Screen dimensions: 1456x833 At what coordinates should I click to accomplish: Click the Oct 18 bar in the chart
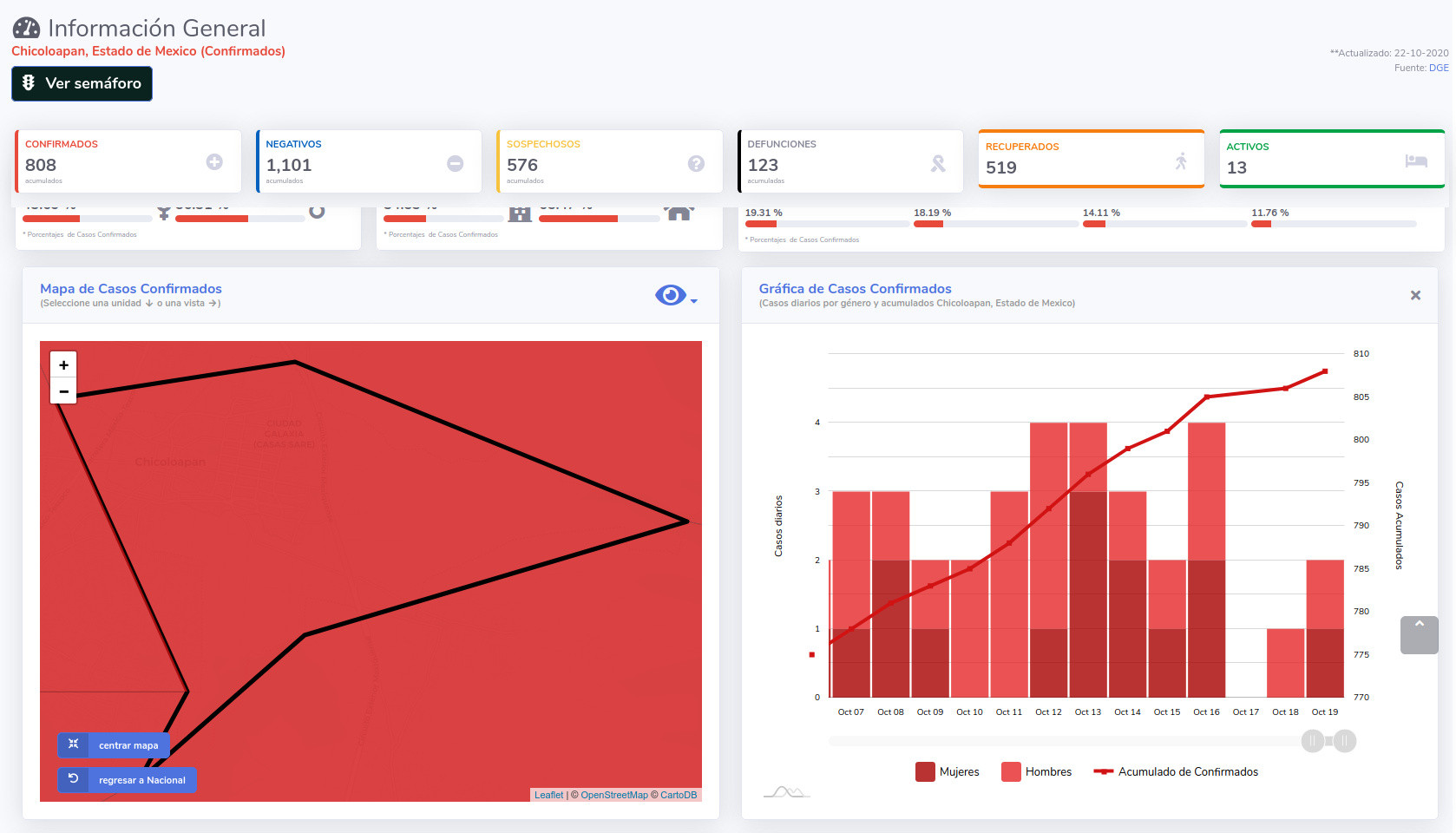[x=1285, y=663]
